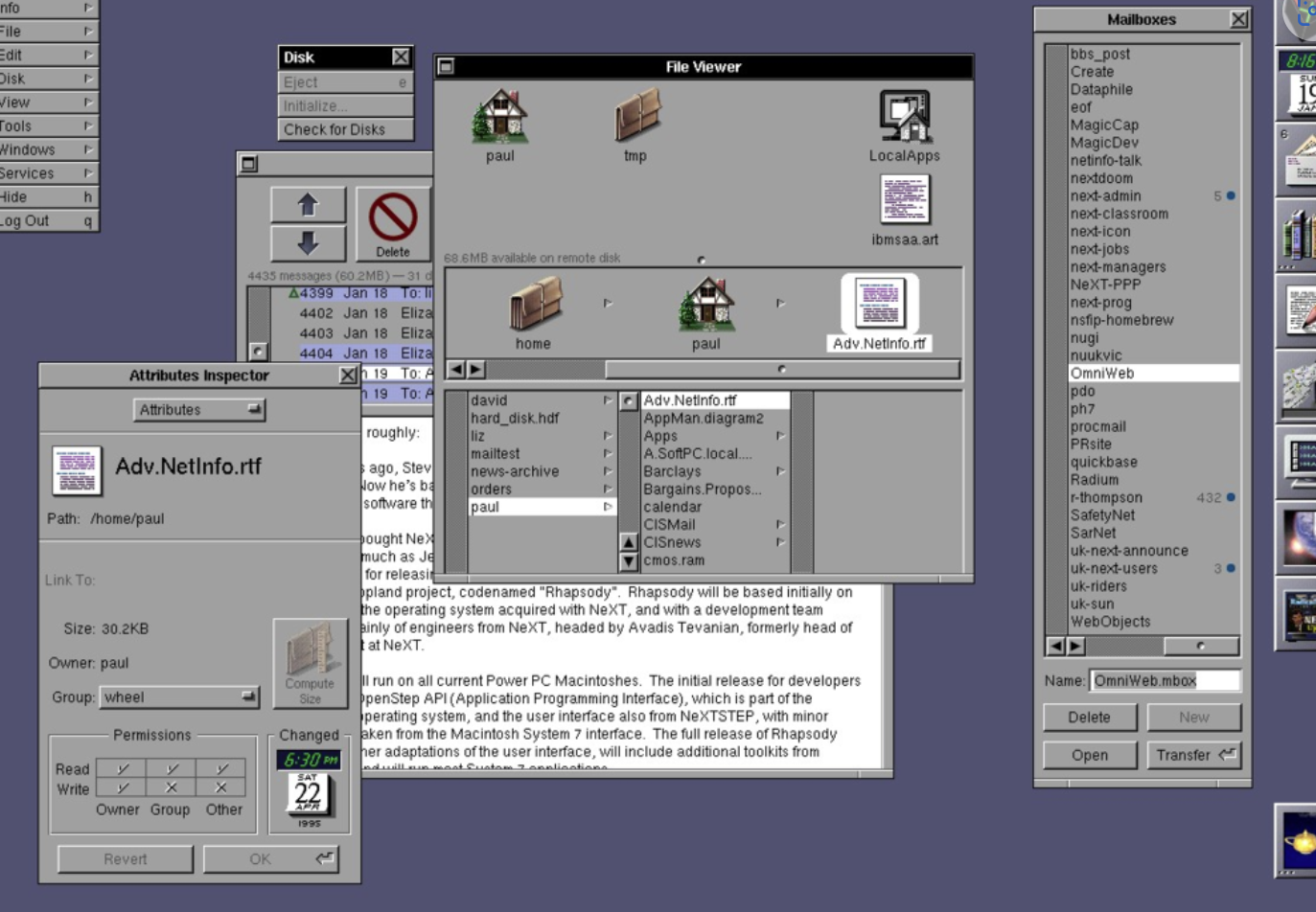Open the Group wheel dropdown
The image size is (1316, 912).
click(x=179, y=696)
